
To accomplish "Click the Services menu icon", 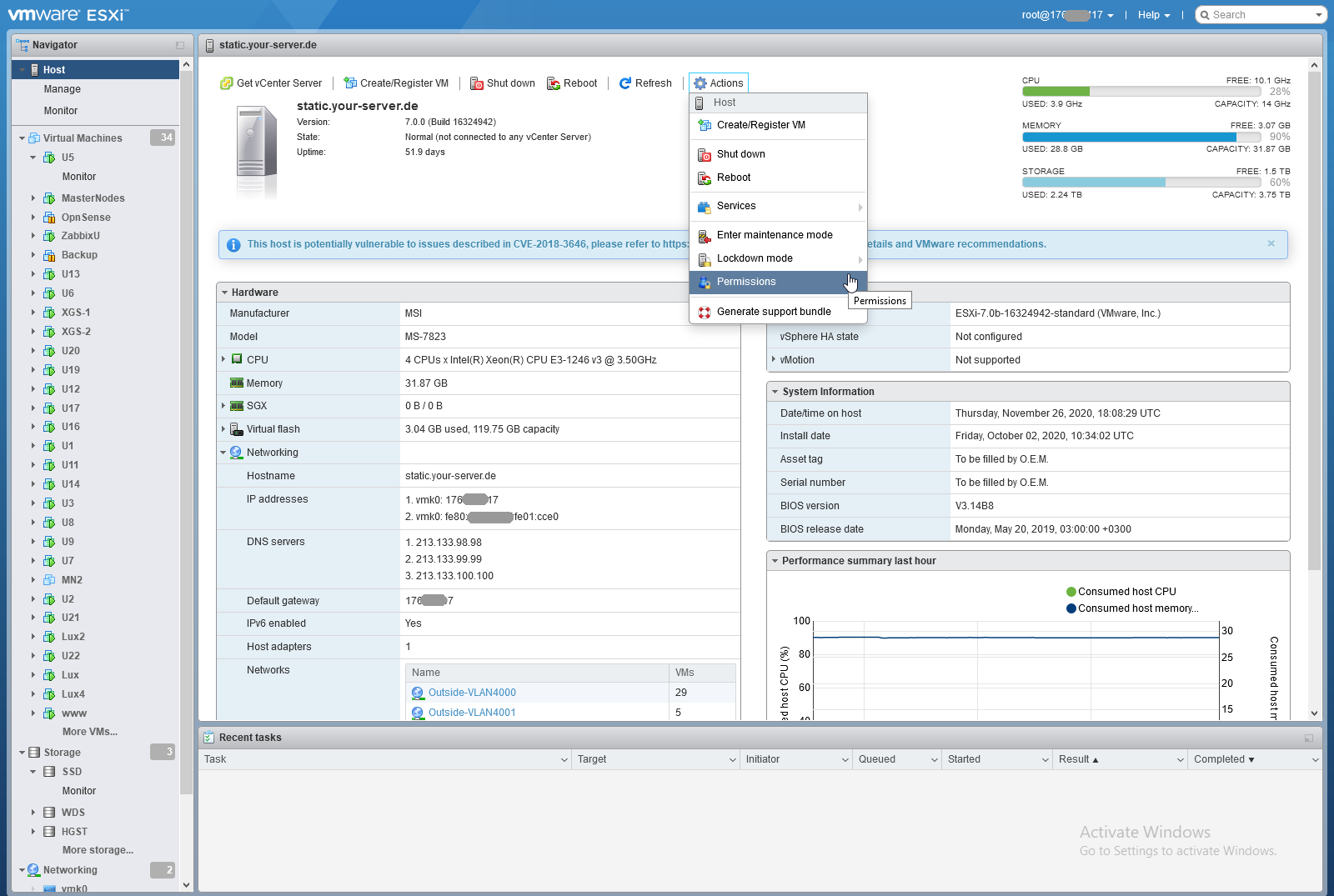I will [x=705, y=207].
